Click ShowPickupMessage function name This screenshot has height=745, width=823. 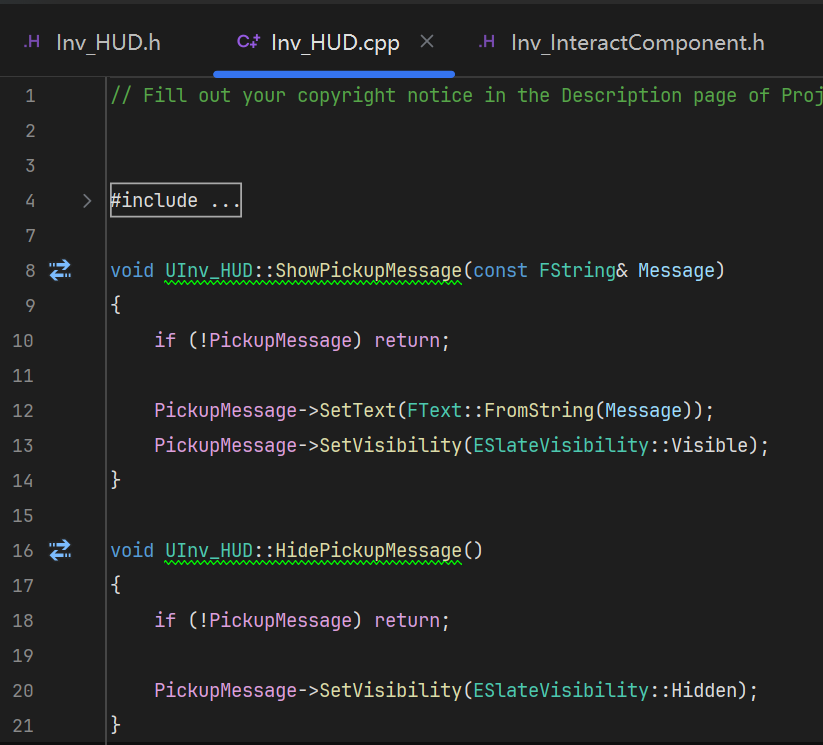368,270
